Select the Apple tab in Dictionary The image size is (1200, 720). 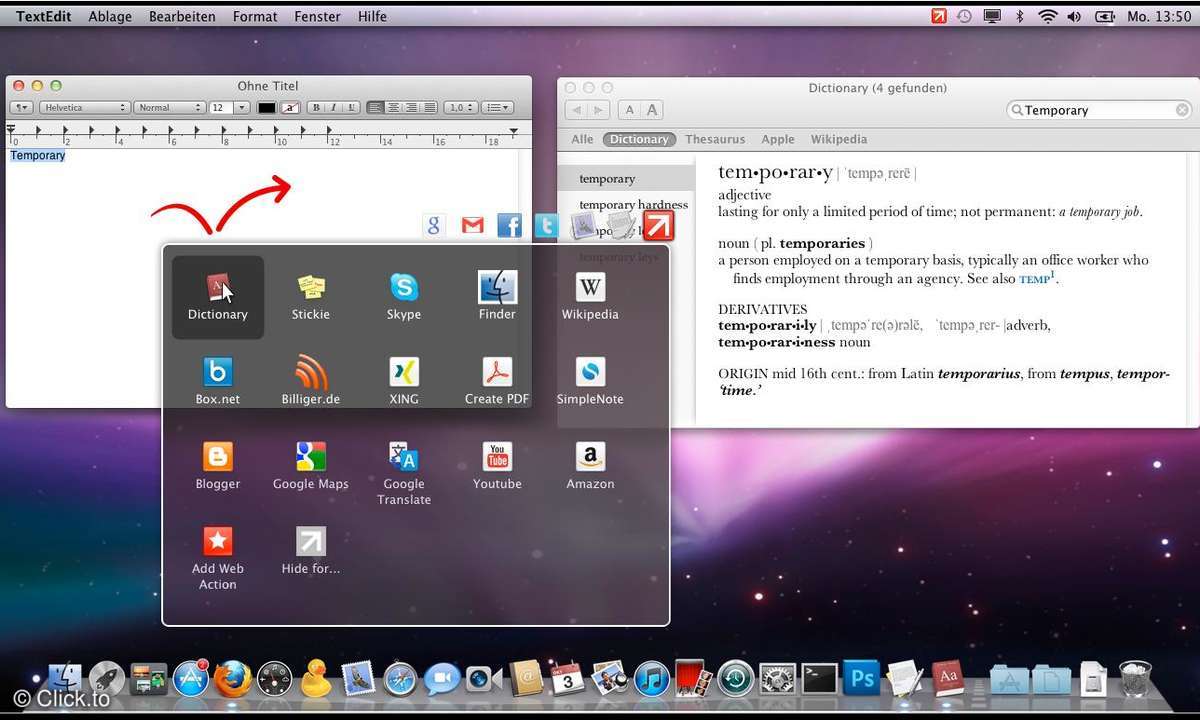[778, 139]
